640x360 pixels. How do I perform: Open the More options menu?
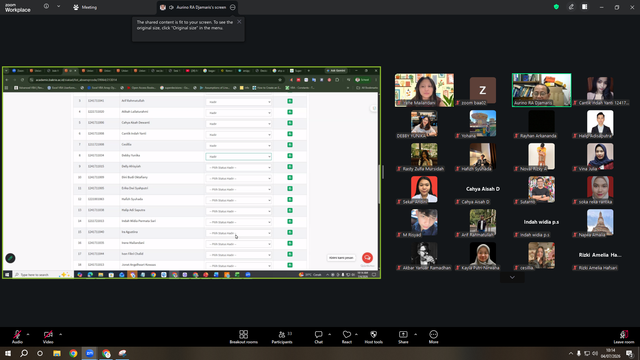click(433, 337)
